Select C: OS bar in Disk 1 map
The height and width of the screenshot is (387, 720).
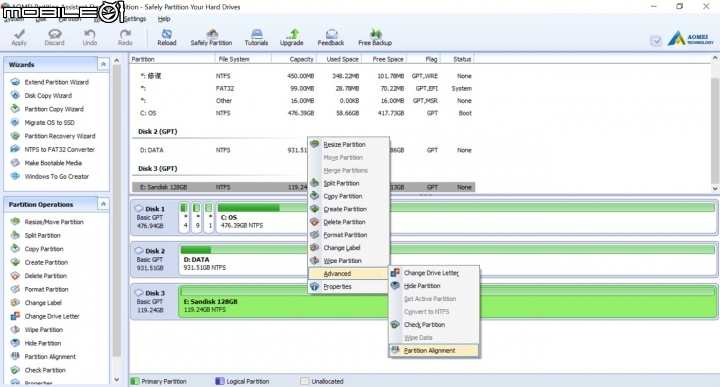[466, 217]
